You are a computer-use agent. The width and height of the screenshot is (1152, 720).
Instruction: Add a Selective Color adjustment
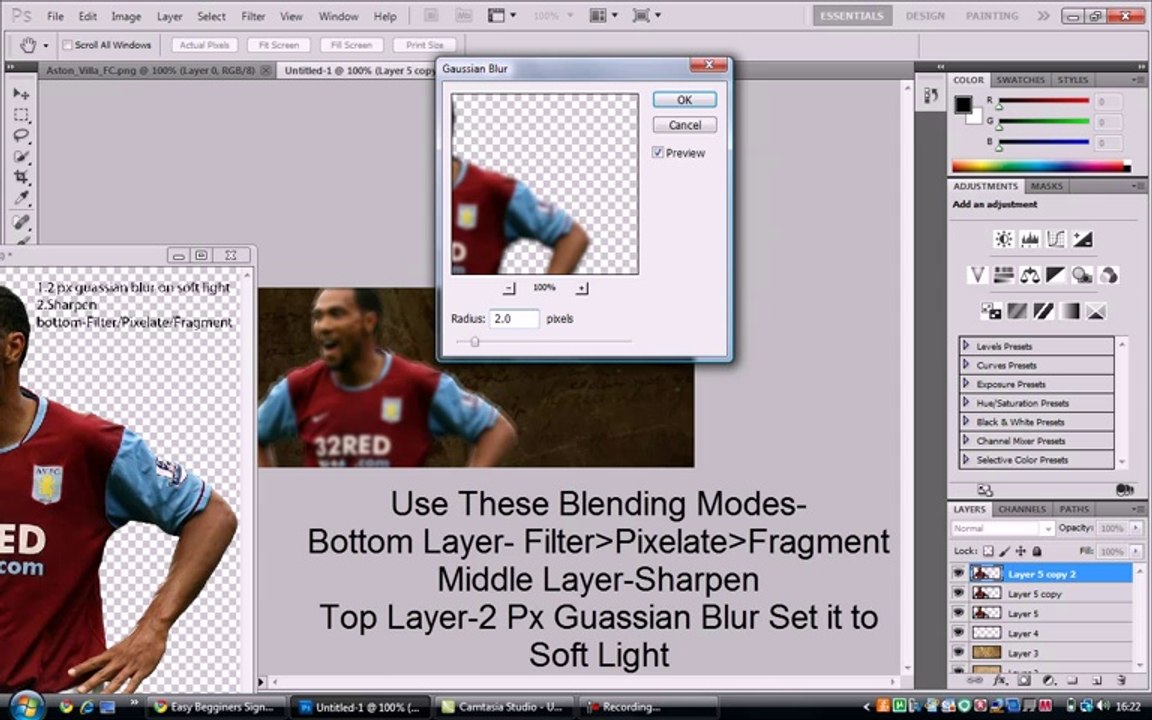[1095, 312]
